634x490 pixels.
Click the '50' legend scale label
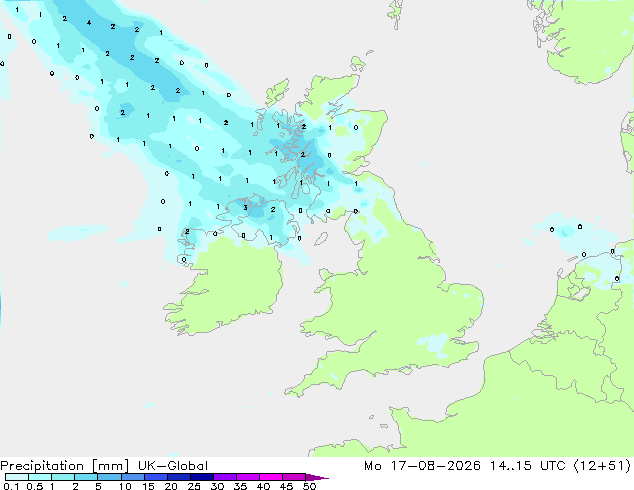[x=309, y=486]
